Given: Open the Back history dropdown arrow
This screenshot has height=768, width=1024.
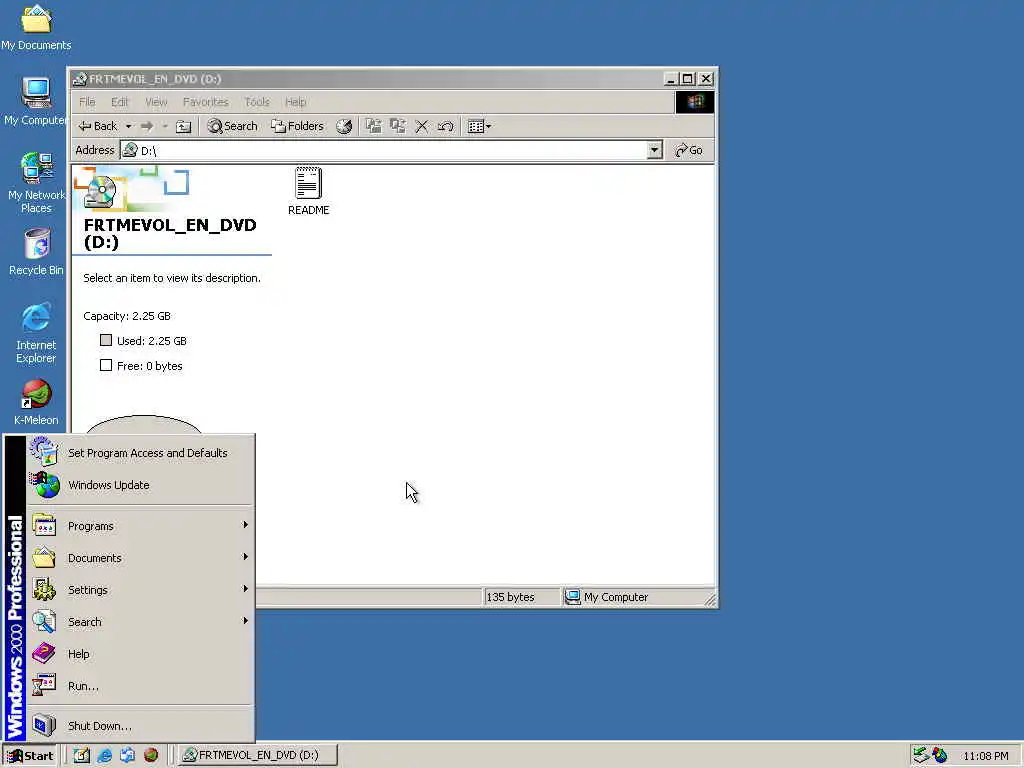Looking at the screenshot, I should tap(129, 126).
